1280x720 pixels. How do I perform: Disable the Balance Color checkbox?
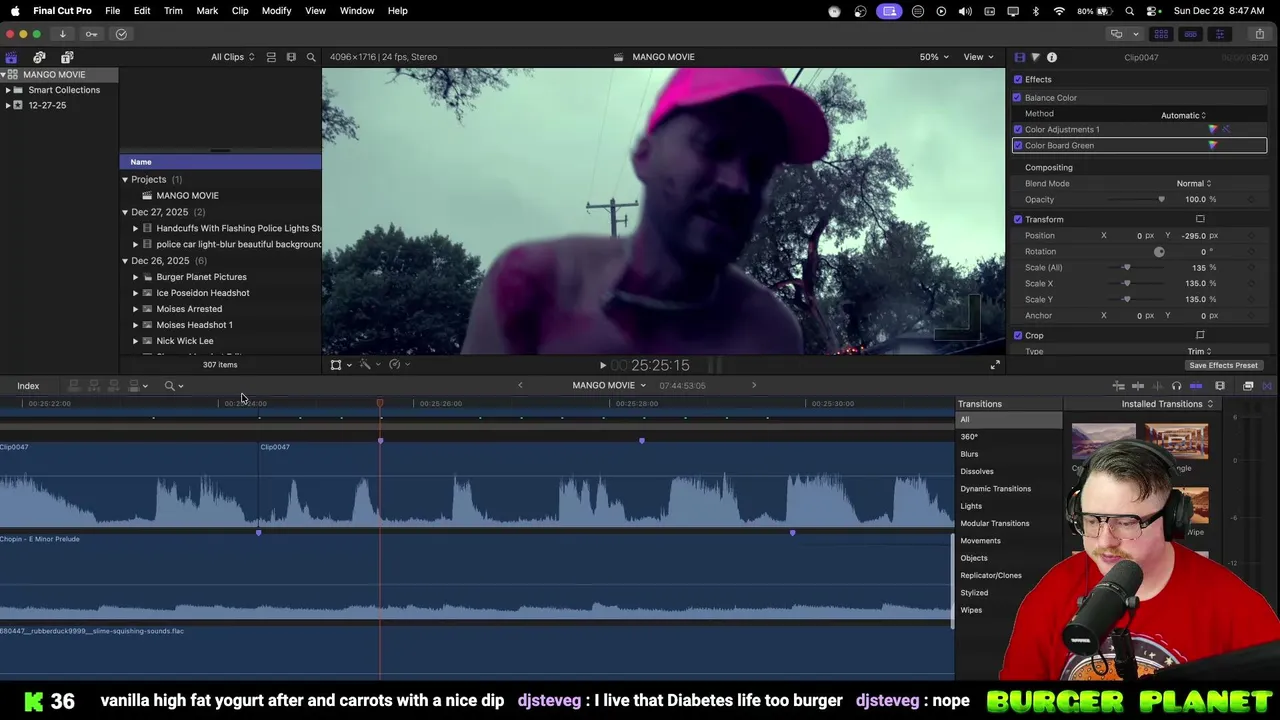click(x=1017, y=97)
